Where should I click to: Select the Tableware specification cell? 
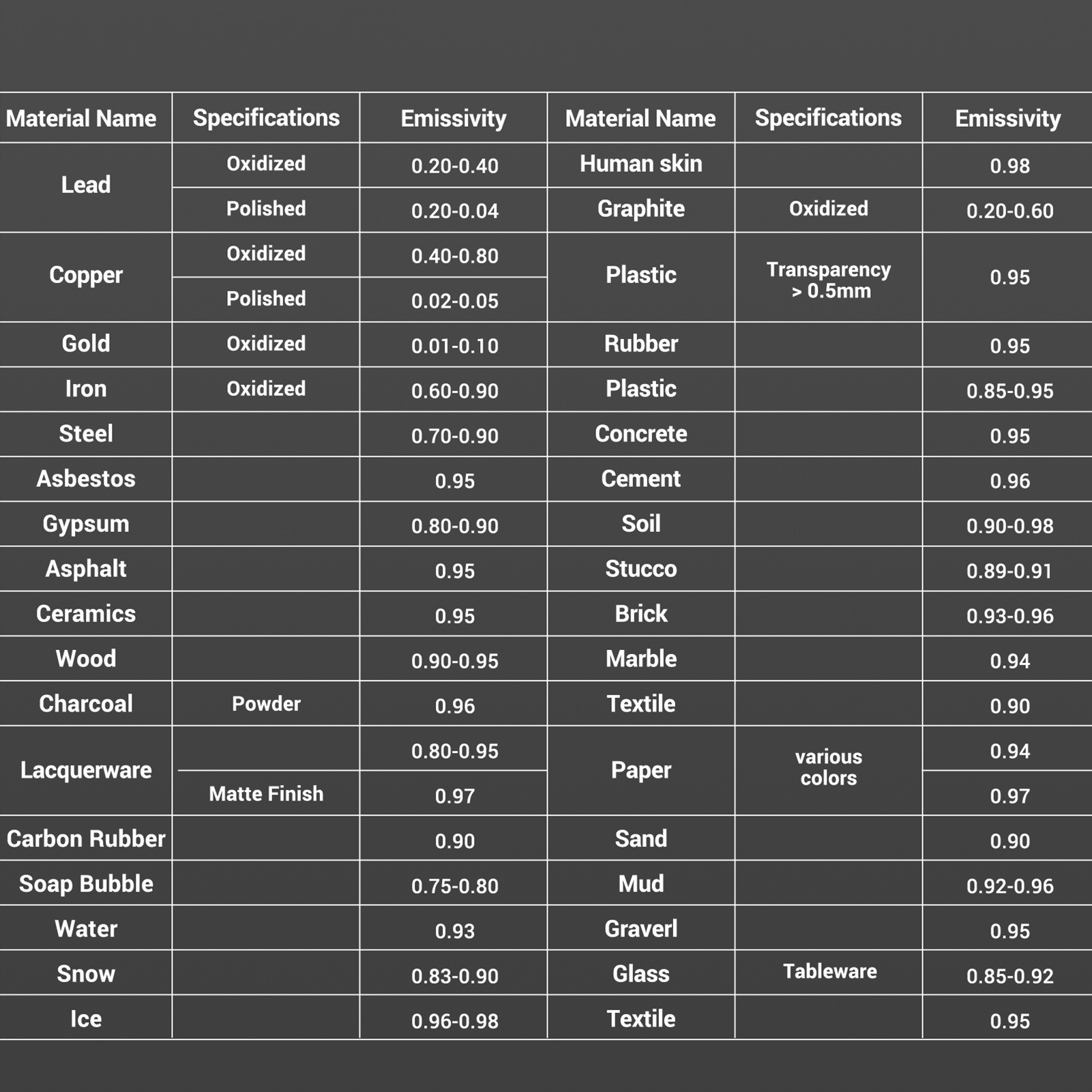[x=829, y=971]
